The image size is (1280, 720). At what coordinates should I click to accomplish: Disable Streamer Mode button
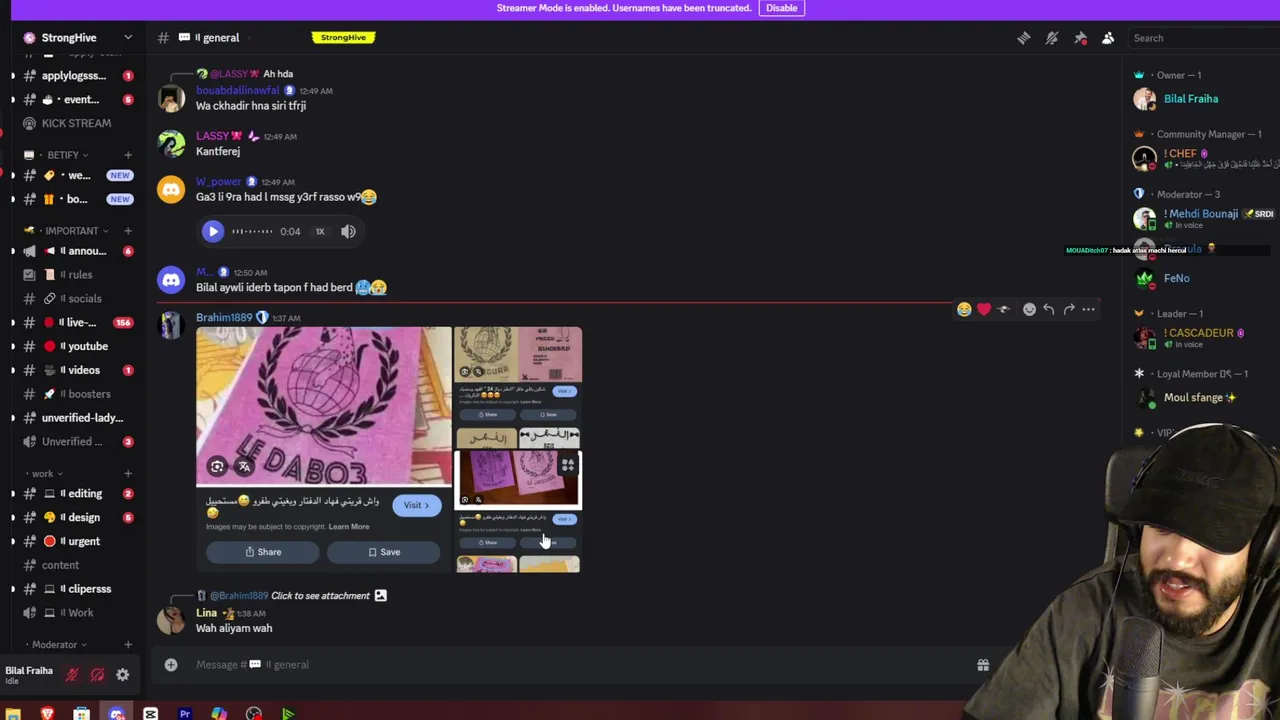(781, 8)
